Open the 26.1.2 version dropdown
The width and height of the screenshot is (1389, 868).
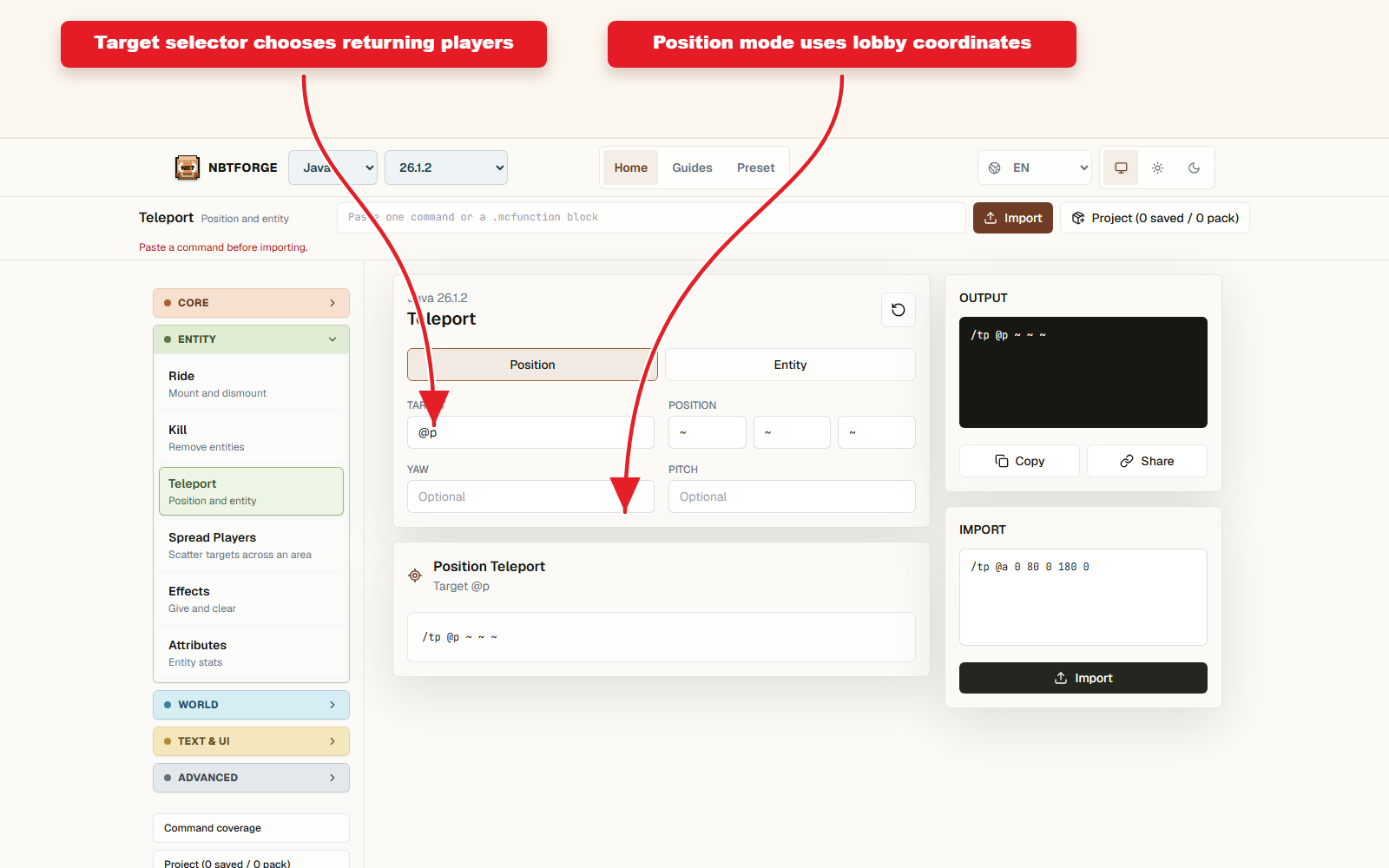446,168
